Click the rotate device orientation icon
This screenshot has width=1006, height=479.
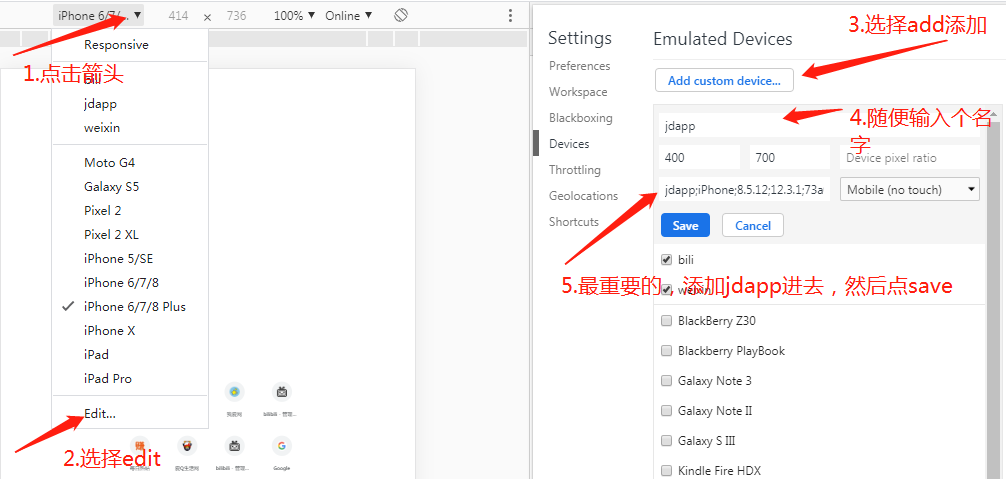click(400, 16)
